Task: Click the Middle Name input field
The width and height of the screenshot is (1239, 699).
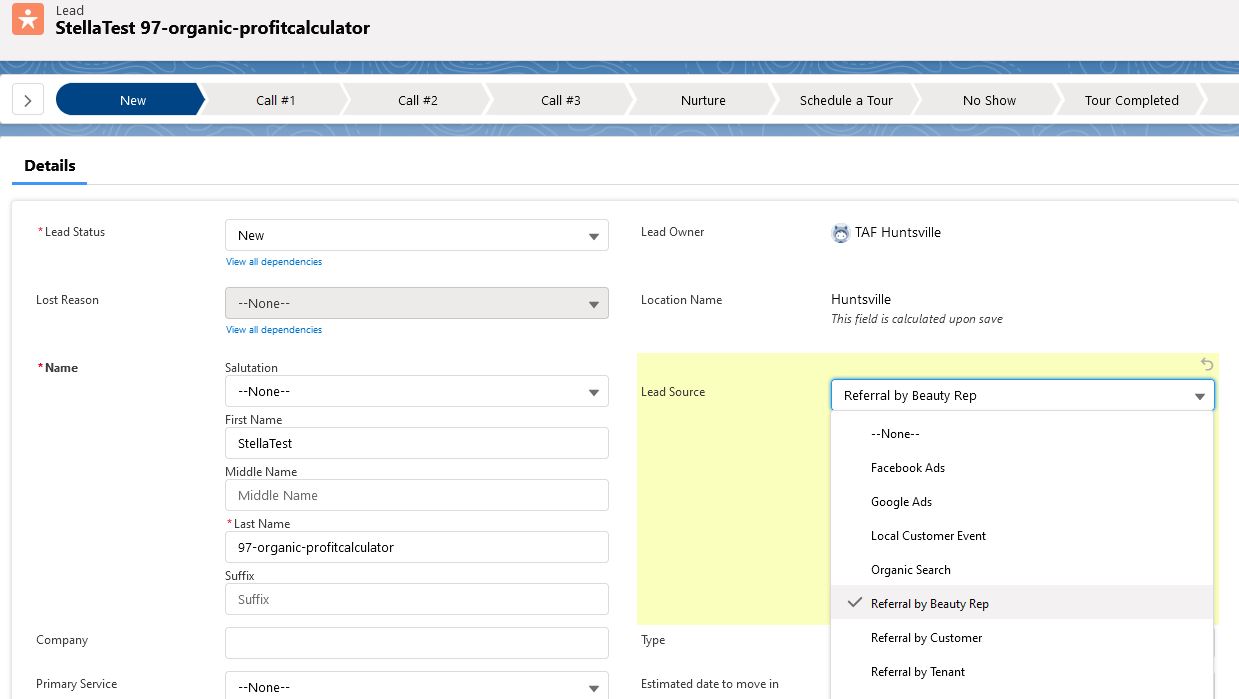Action: click(417, 495)
